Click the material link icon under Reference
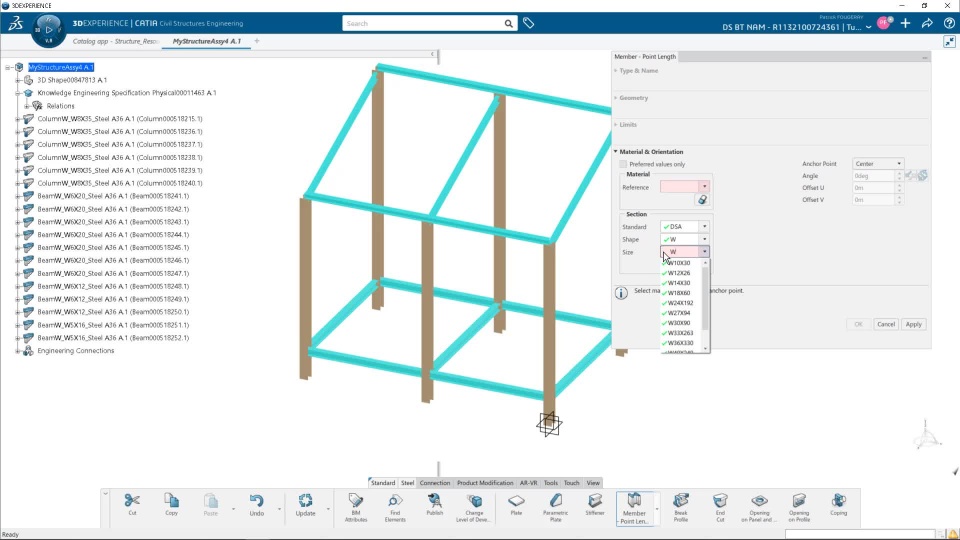960x540 pixels. pos(702,200)
